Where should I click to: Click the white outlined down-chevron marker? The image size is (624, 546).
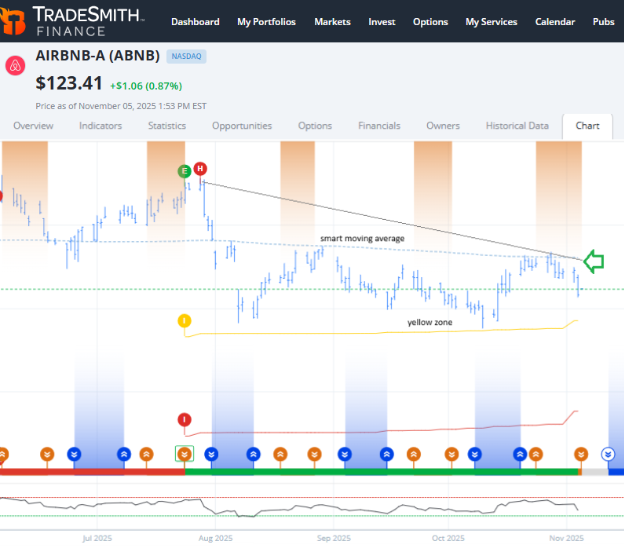tap(608, 454)
